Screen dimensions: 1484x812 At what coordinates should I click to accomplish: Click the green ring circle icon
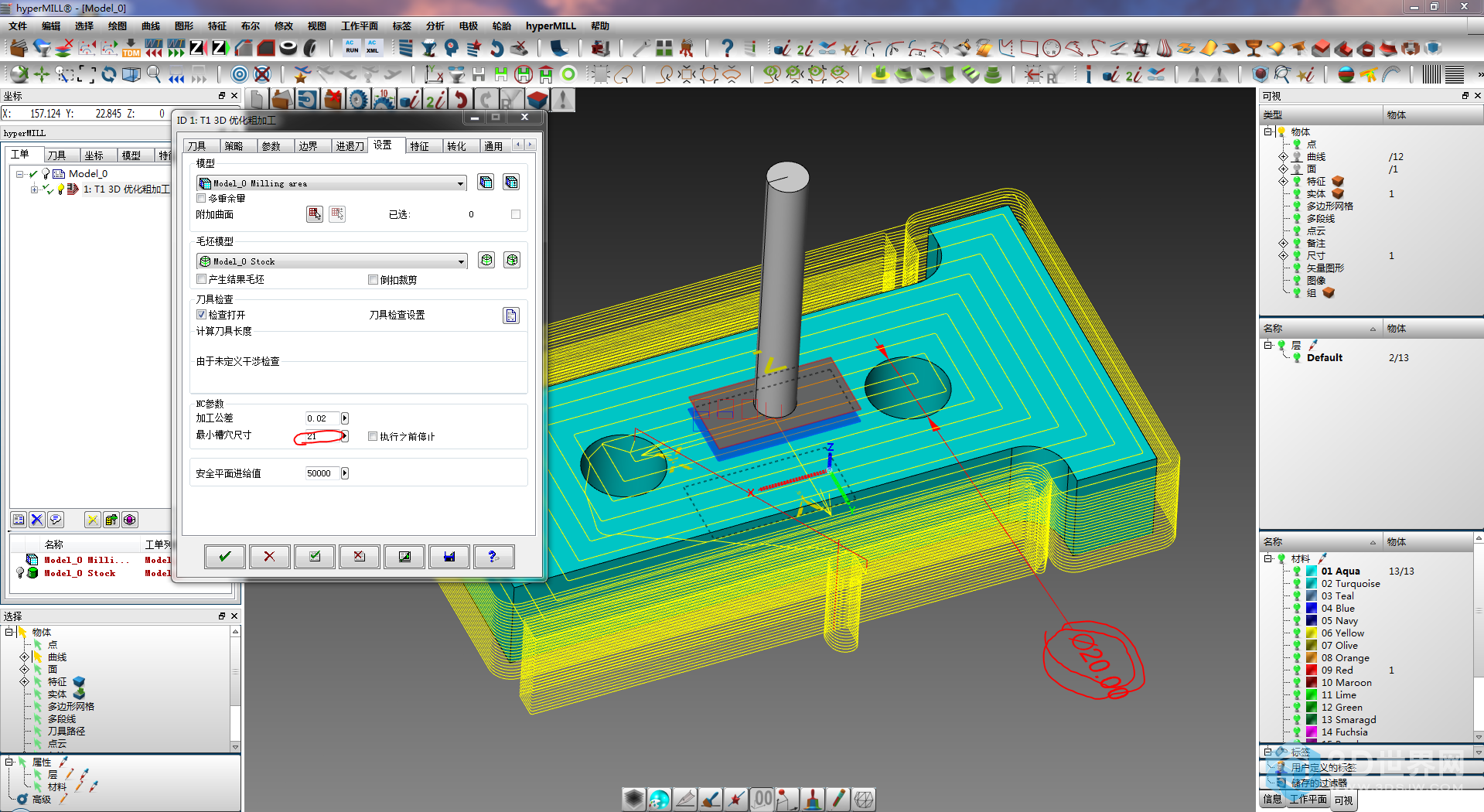[568, 74]
